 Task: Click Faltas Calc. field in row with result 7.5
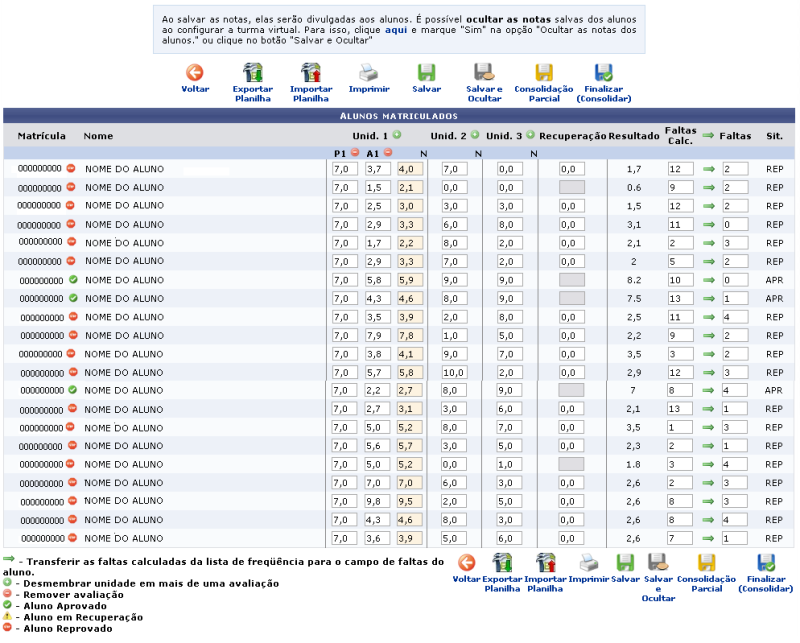[681, 299]
